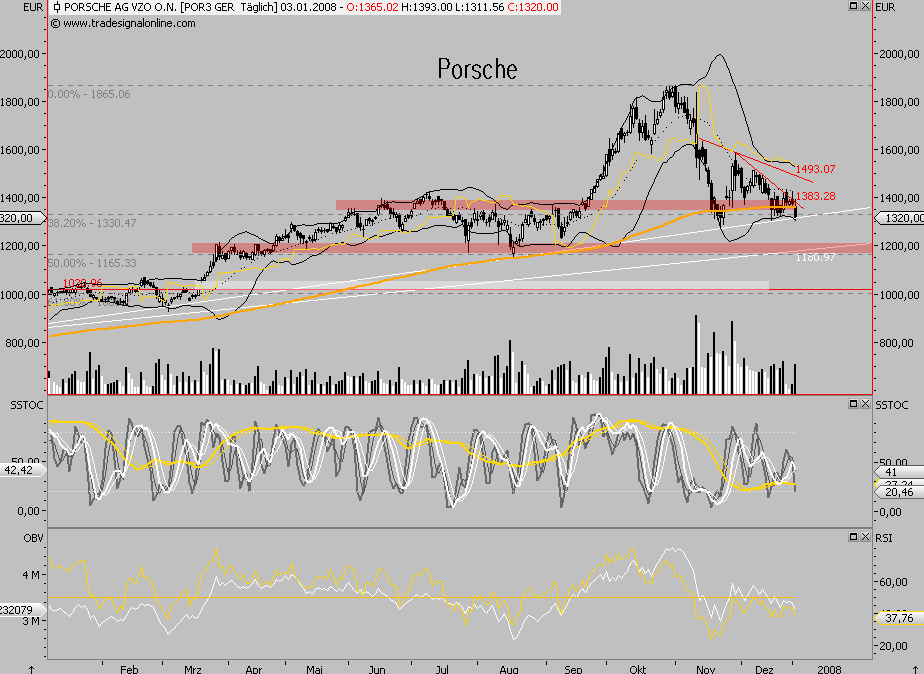Select Fibonacci label '0.00% - 1865.06'
The height and width of the screenshot is (674, 924).
click(x=89, y=94)
